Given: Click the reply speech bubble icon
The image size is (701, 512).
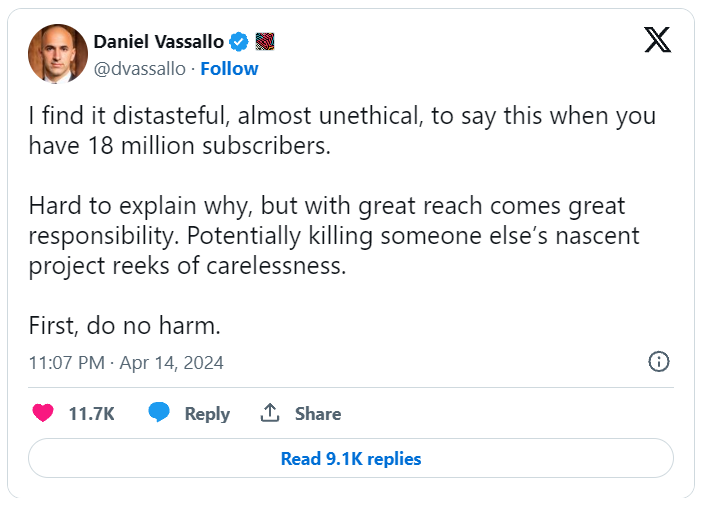Looking at the screenshot, I should [159, 413].
